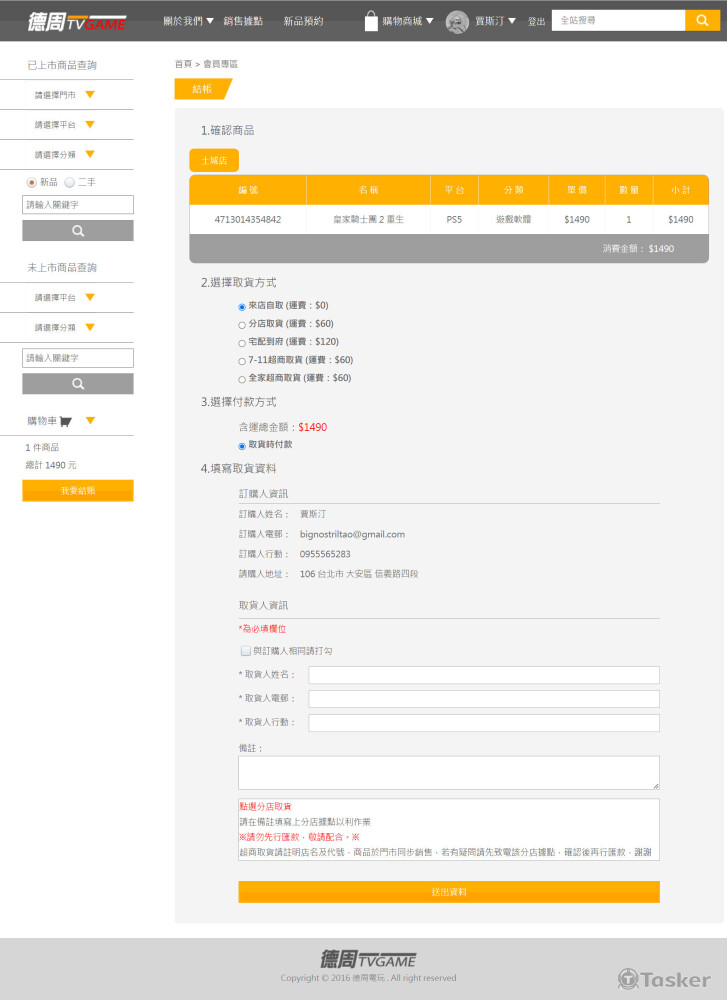Screen dimensions: 727x1000
Task: Select the 結帳 tab
Action: tap(203, 89)
